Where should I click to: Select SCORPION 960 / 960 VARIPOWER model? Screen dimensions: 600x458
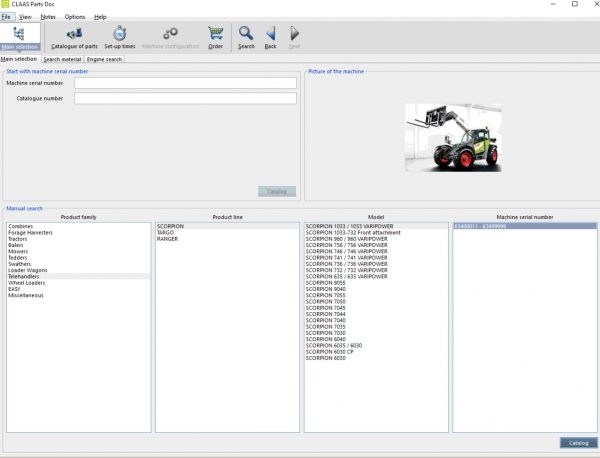point(376,239)
